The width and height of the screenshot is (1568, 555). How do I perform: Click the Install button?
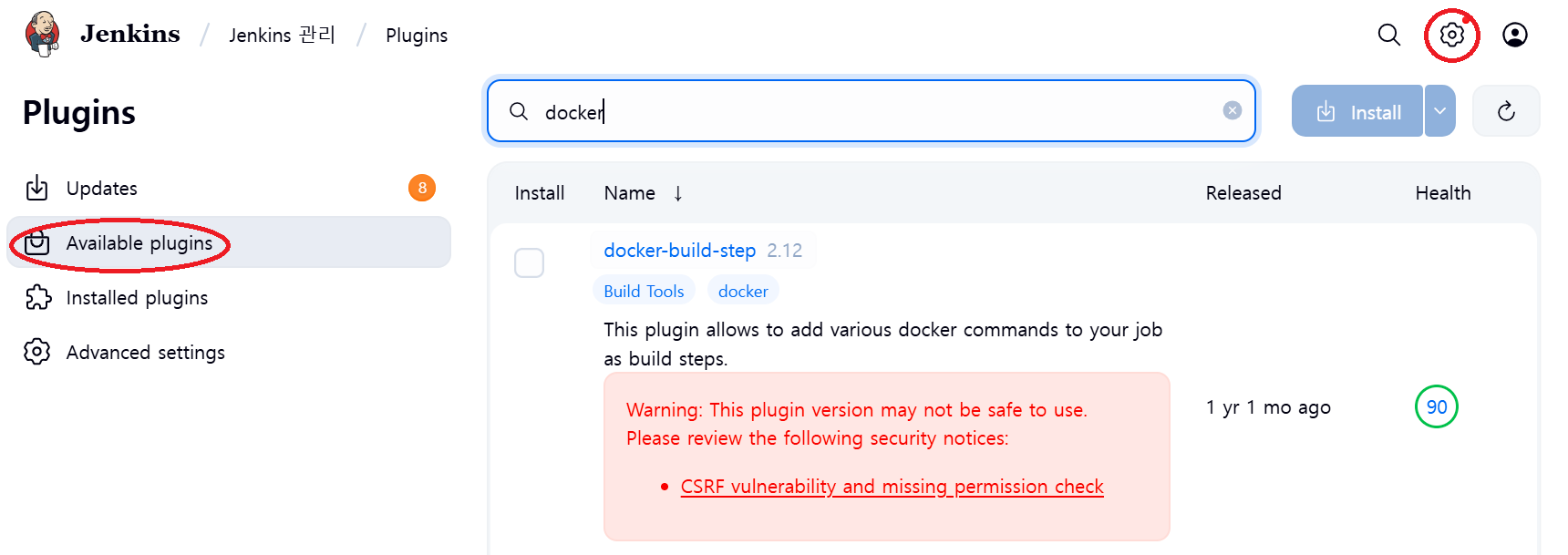(x=1357, y=111)
